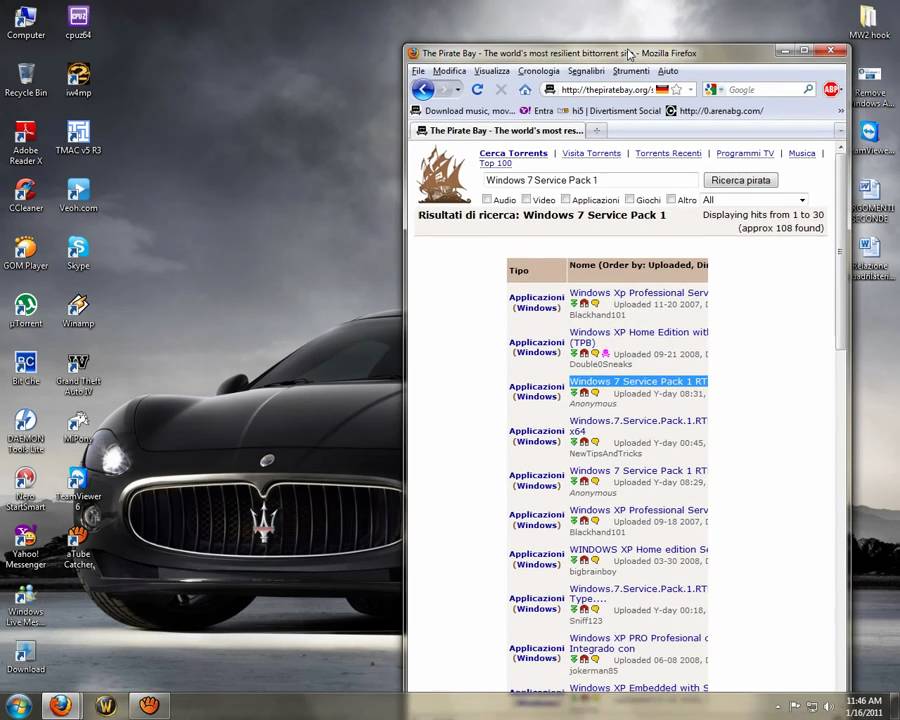This screenshot has width=900, height=720.
Task: Launch the iw4mp desktop shortcut
Action: coord(78,80)
